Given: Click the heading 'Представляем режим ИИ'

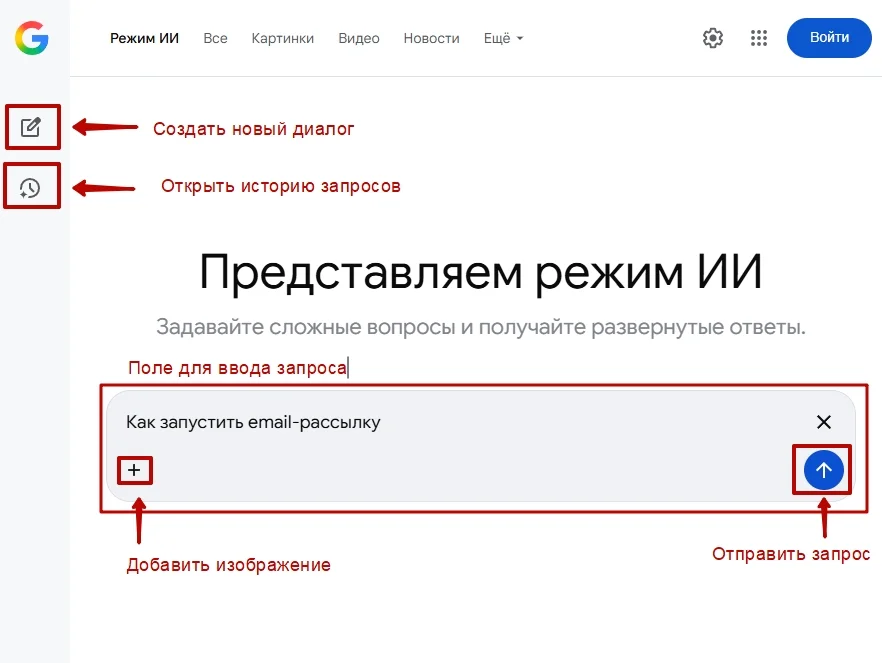Looking at the screenshot, I should click(480, 272).
